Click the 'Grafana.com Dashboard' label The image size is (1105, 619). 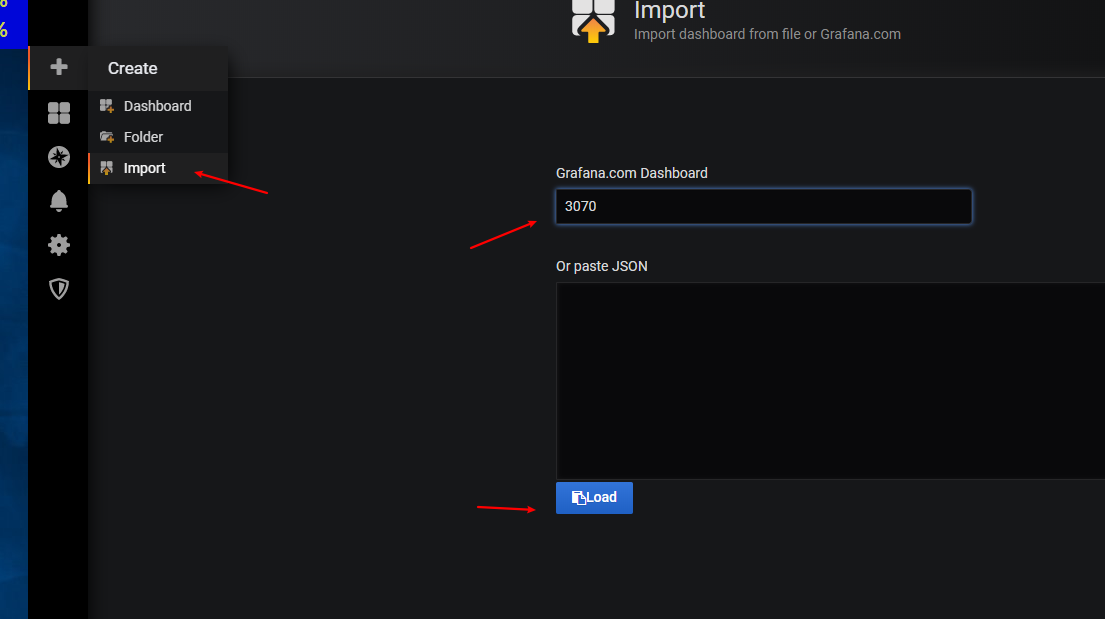point(631,173)
